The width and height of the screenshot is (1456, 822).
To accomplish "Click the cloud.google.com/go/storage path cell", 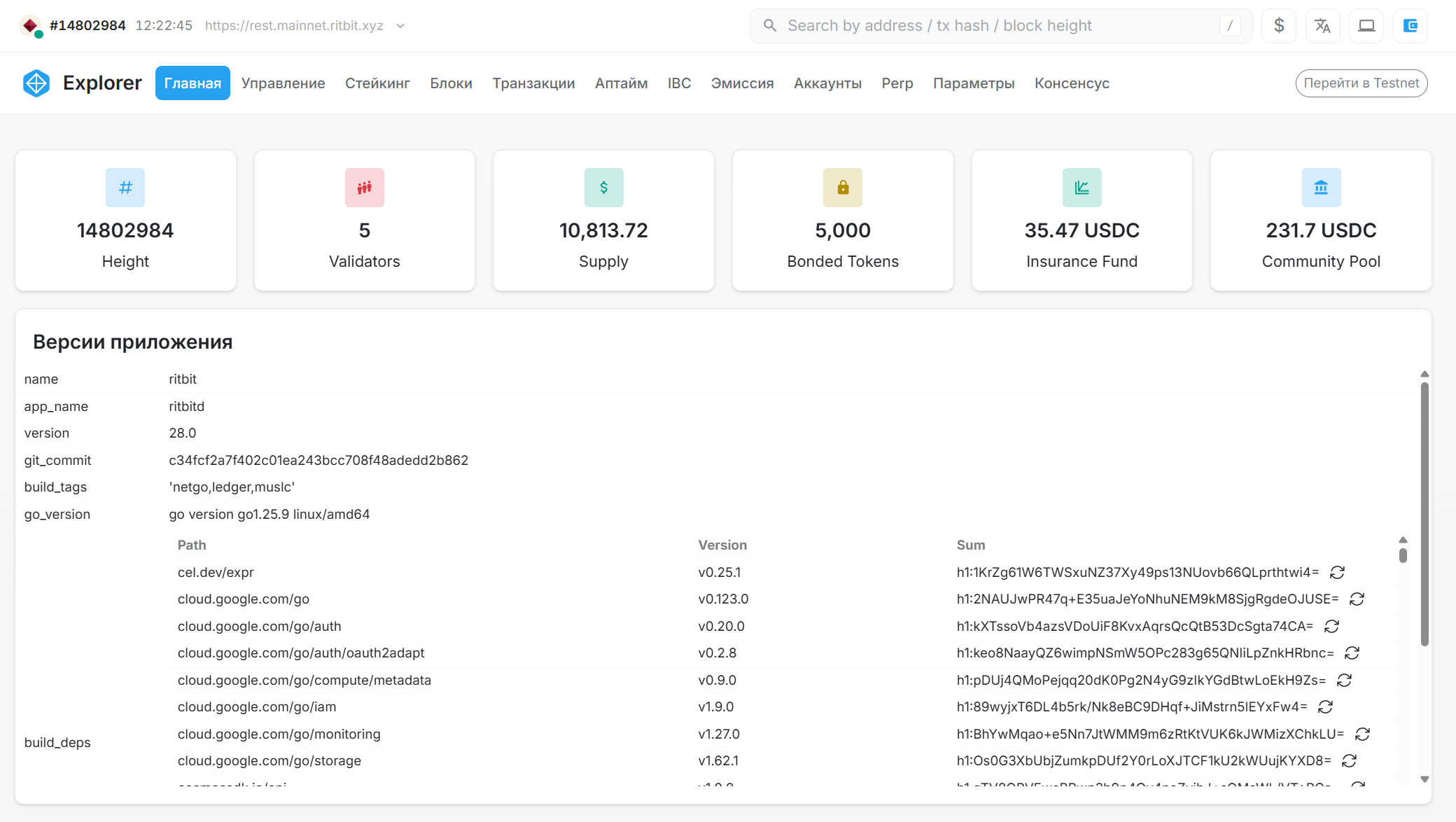I will click(x=269, y=761).
